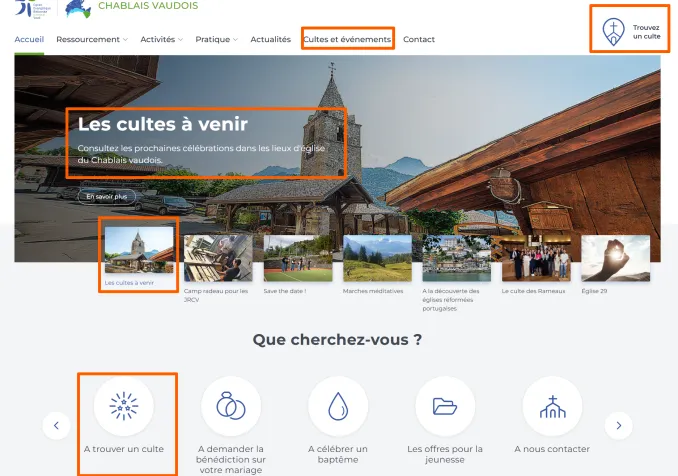This screenshot has width=678, height=476.
Task: Go to previous carousel item with left arrow
Action: [x=56, y=425]
